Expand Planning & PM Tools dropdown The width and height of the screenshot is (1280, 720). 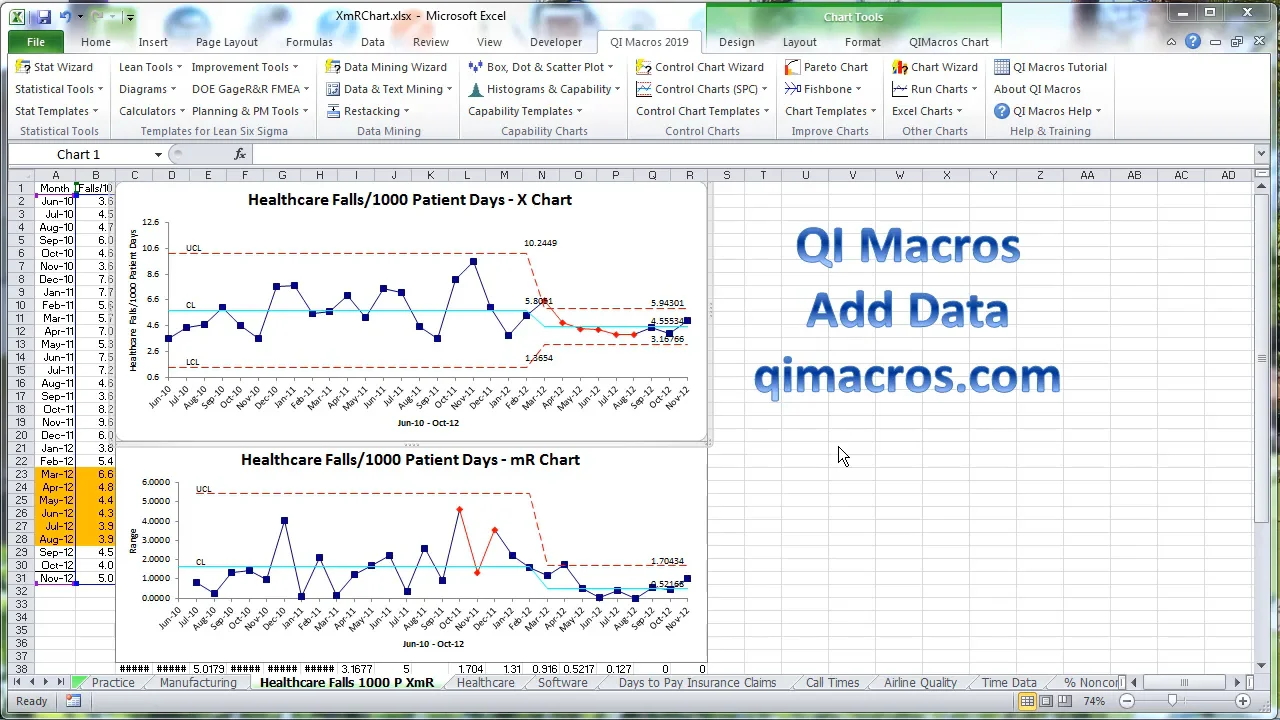coord(250,111)
